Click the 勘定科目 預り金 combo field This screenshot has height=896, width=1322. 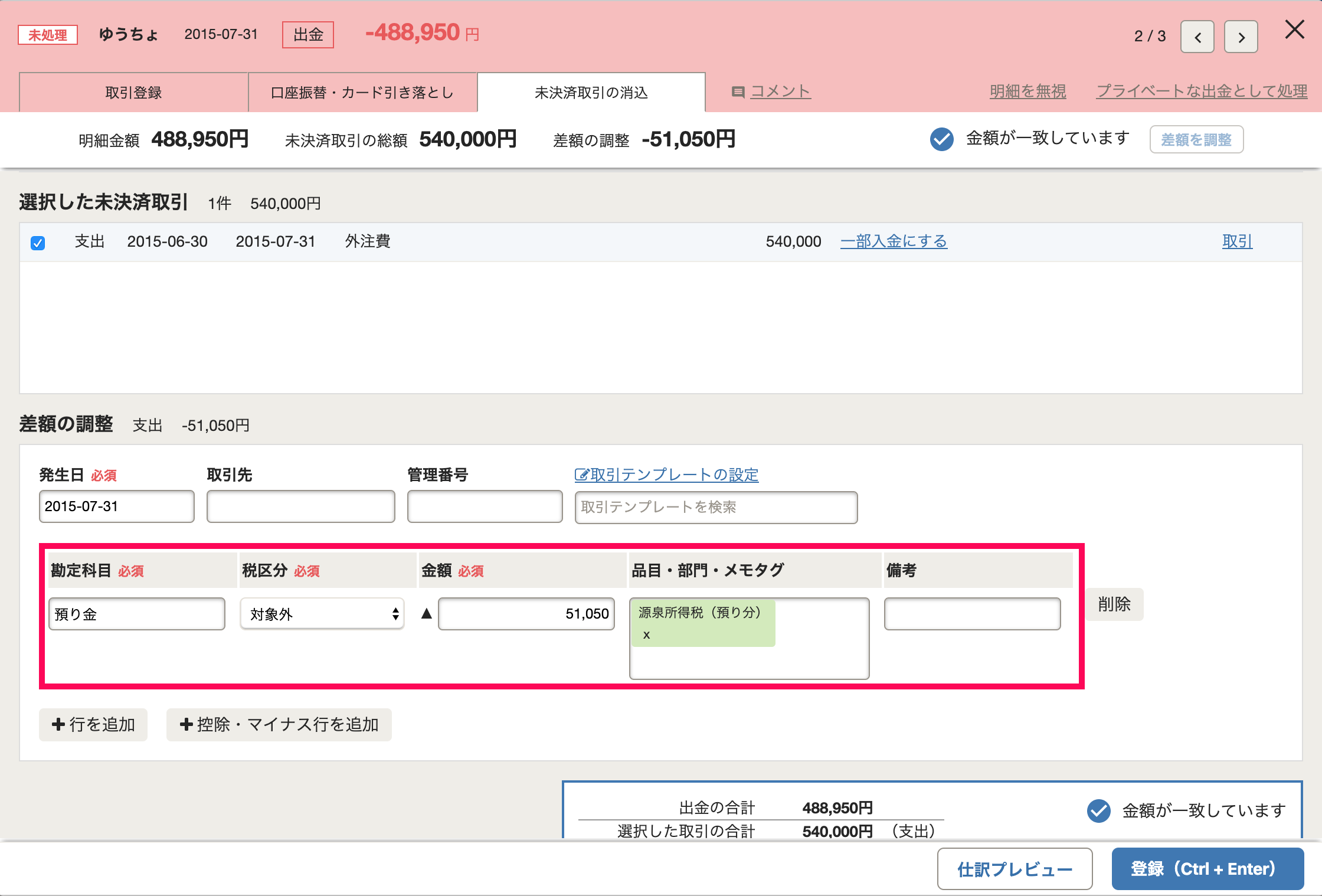pos(137,614)
